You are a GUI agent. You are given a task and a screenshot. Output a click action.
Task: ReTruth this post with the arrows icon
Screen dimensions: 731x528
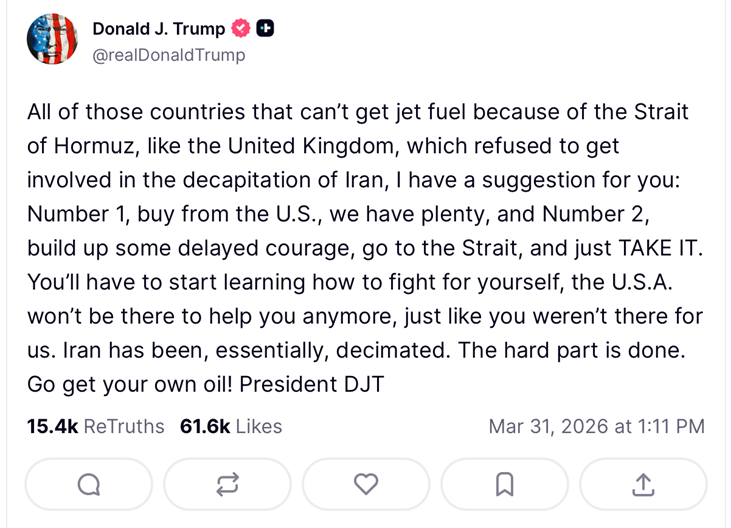[227, 484]
